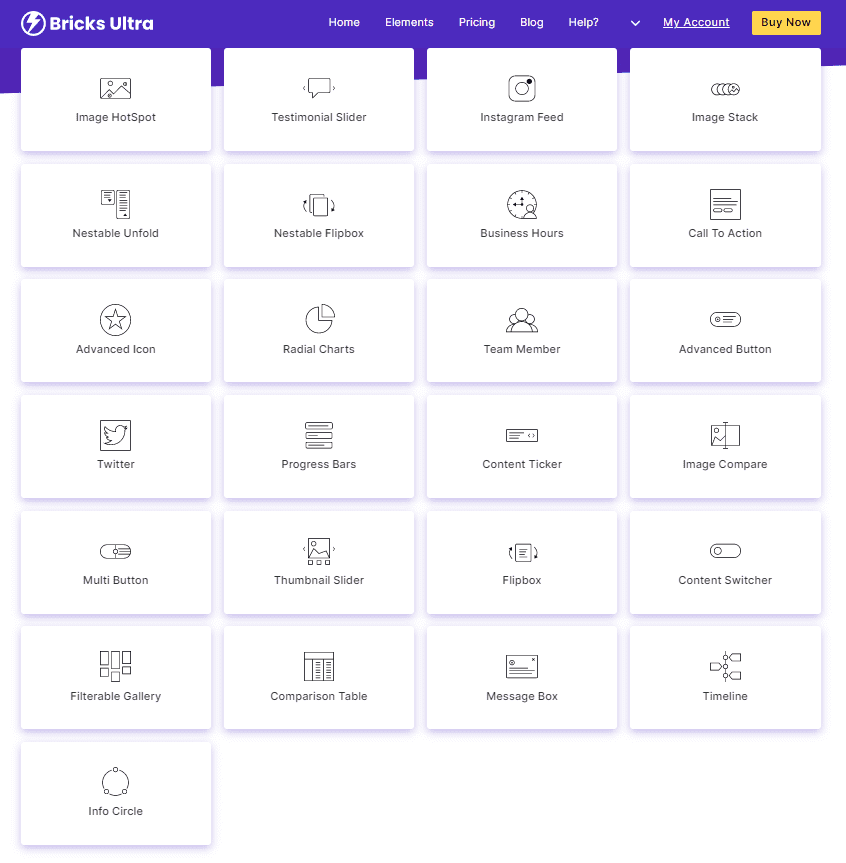The width and height of the screenshot is (846, 863).
Task: Go to the Pricing menu item
Action: tap(477, 23)
